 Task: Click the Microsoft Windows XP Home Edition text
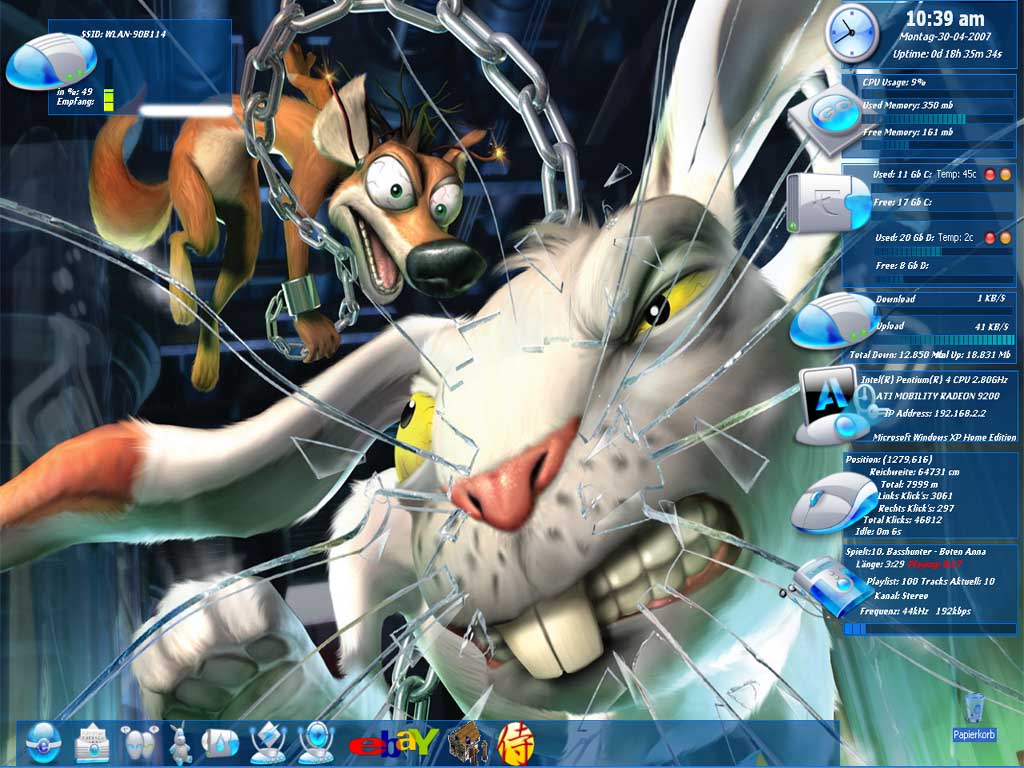944,437
